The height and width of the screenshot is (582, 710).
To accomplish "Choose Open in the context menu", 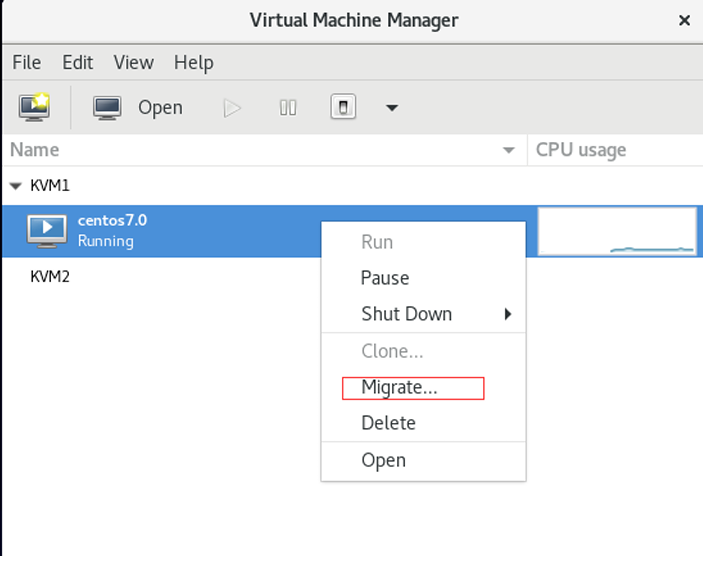I will click(423, 461).
